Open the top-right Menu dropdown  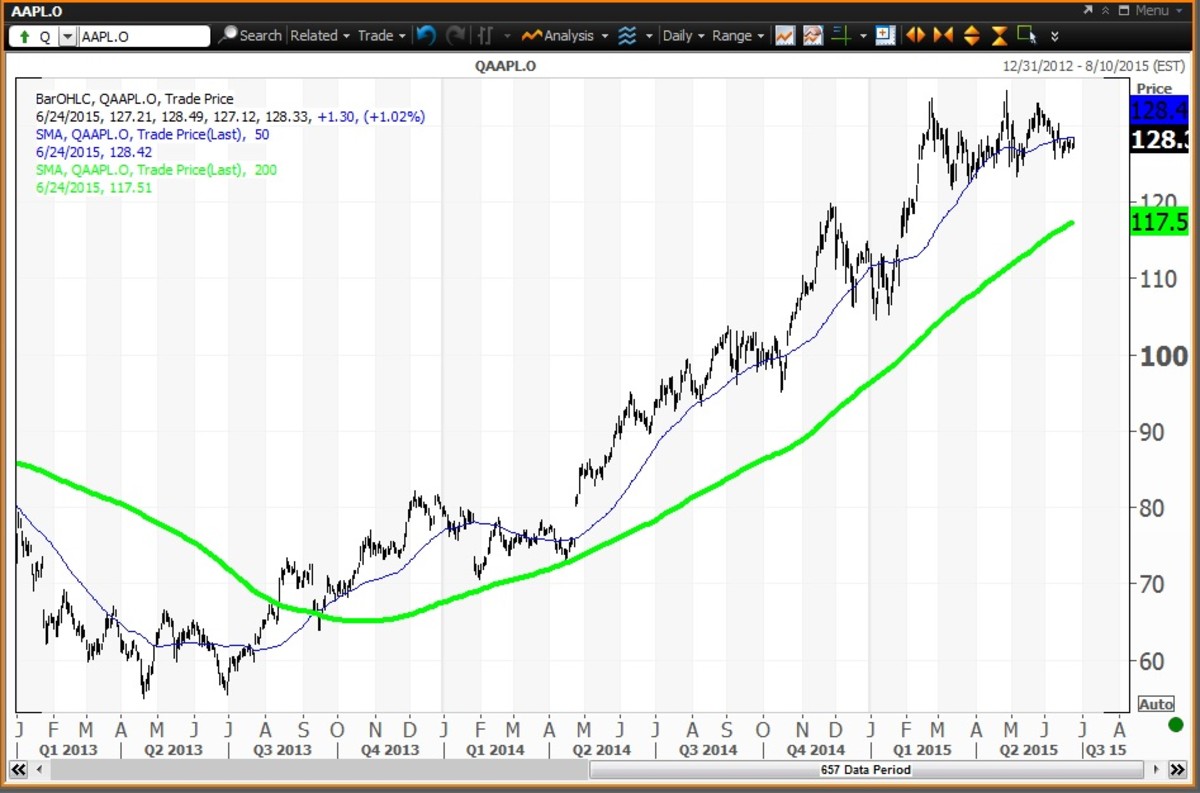(x=1158, y=10)
